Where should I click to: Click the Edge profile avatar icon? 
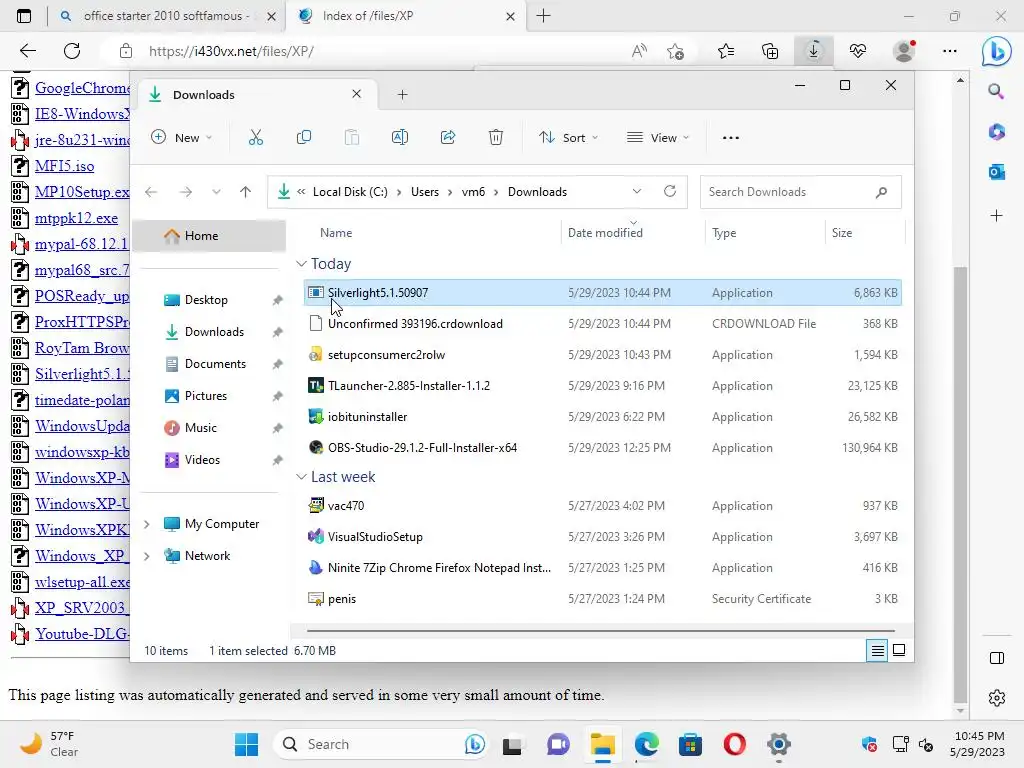coord(904,51)
